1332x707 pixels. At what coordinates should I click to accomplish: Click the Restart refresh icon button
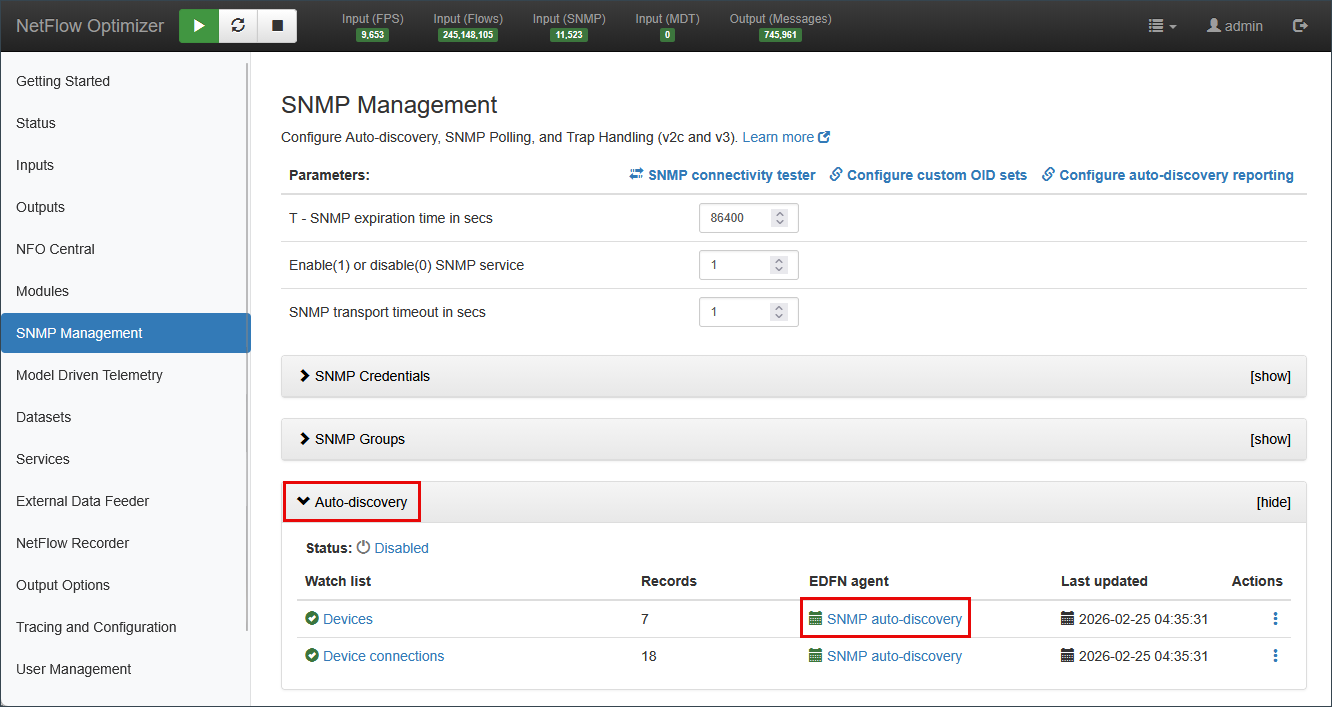(x=238, y=26)
